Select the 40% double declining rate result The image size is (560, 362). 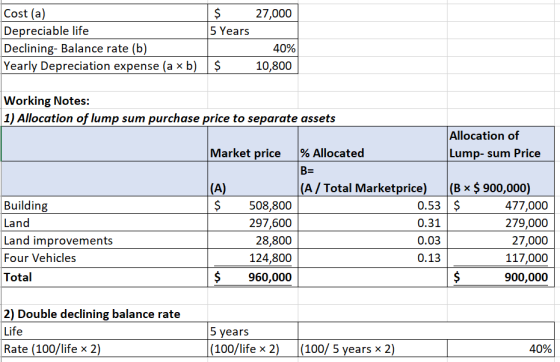[x=501, y=348]
